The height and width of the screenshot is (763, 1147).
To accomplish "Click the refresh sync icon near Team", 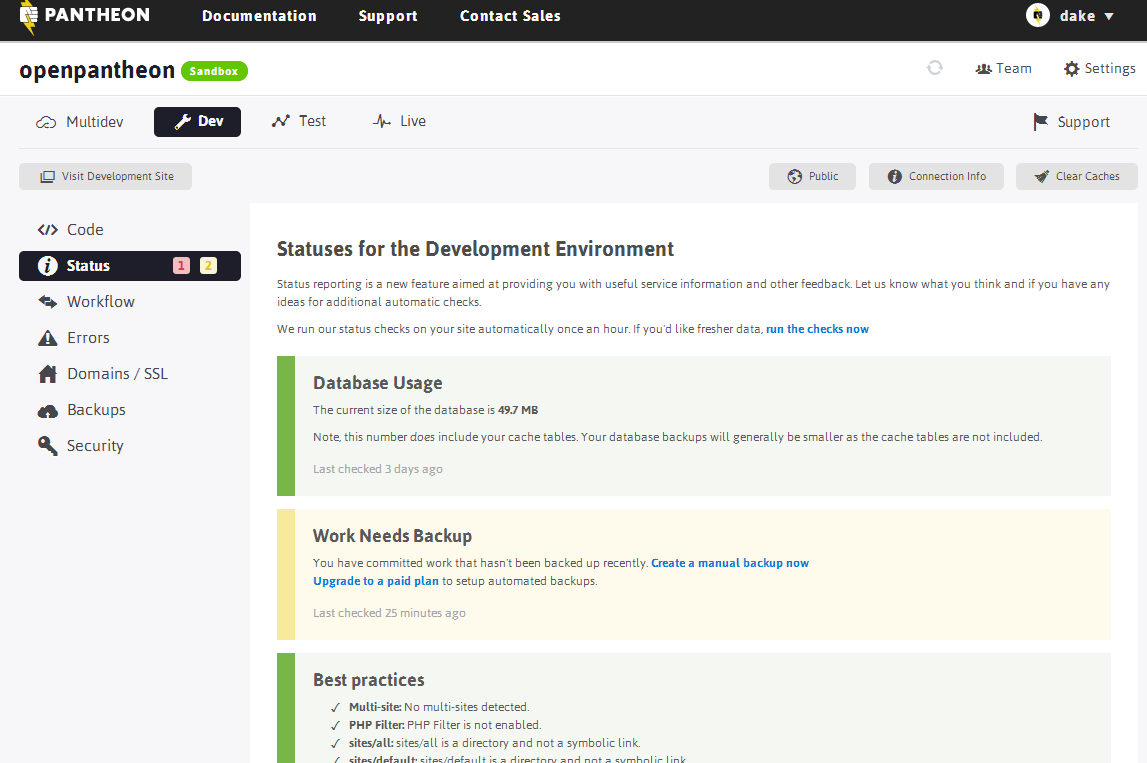I will click(934, 68).
